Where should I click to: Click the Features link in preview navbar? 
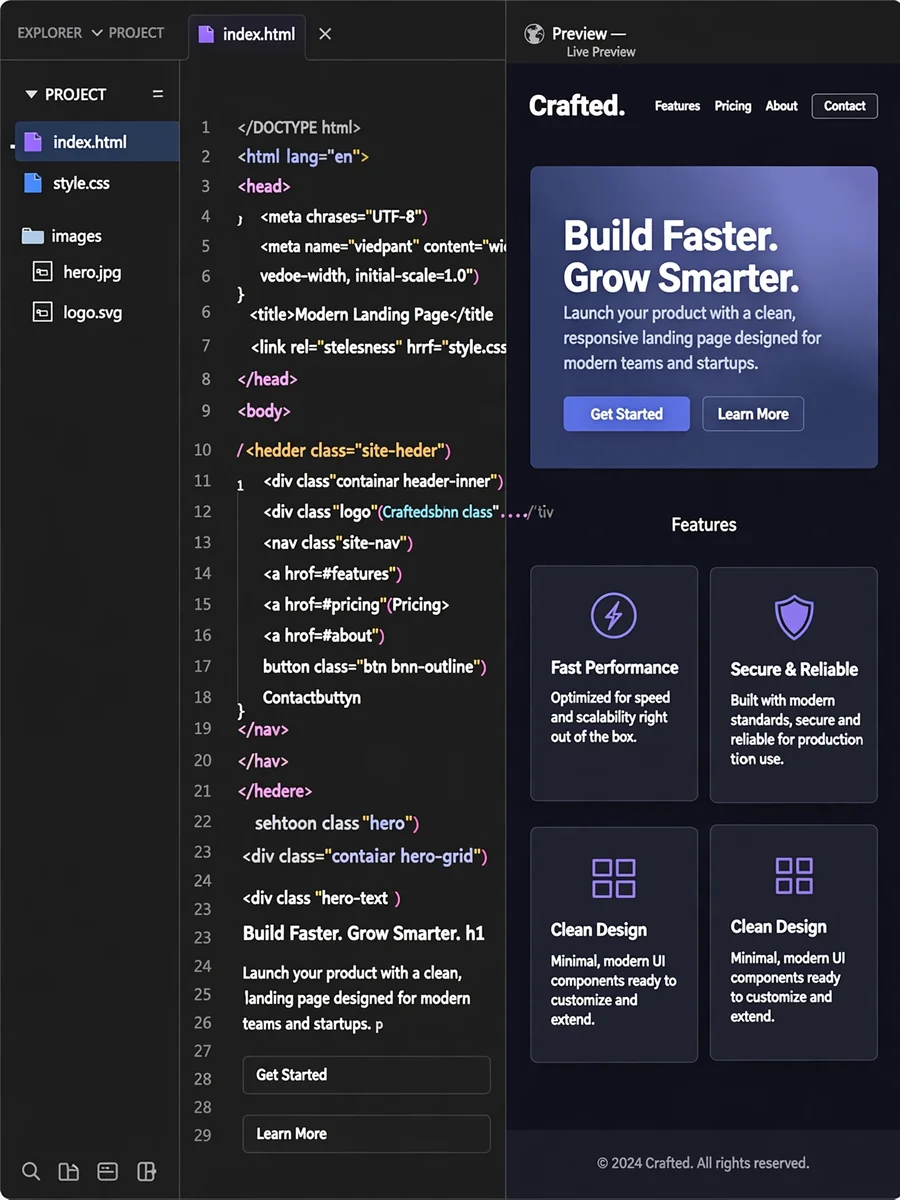click(x=677, y=106)
